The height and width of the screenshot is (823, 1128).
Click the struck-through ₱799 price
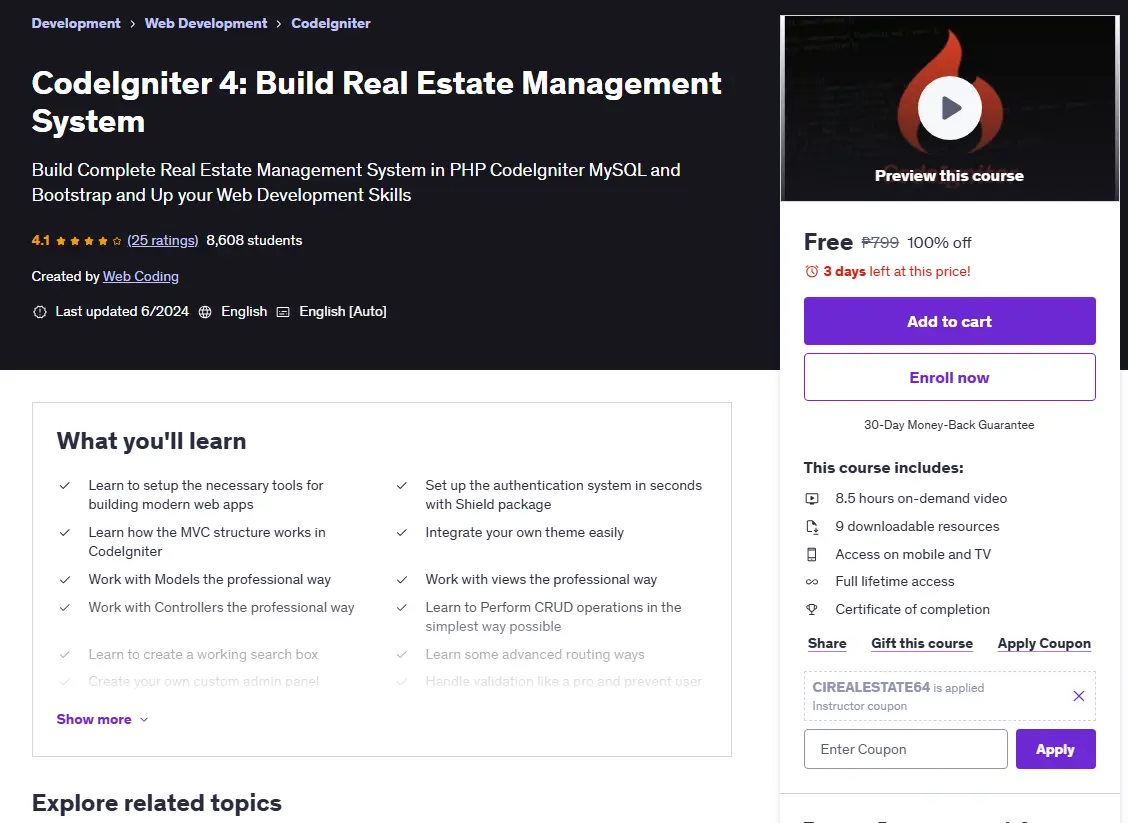[880, 242]
